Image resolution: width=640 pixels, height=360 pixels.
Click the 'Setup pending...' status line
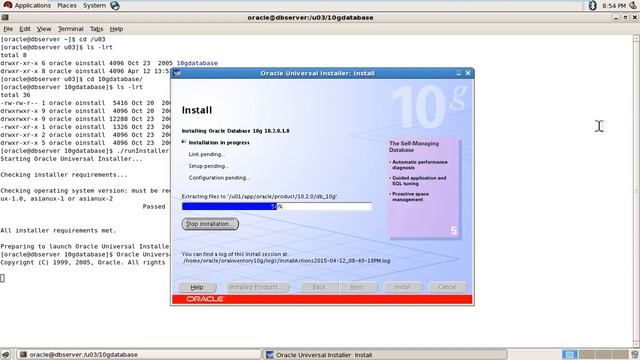[x=209, y=166]
